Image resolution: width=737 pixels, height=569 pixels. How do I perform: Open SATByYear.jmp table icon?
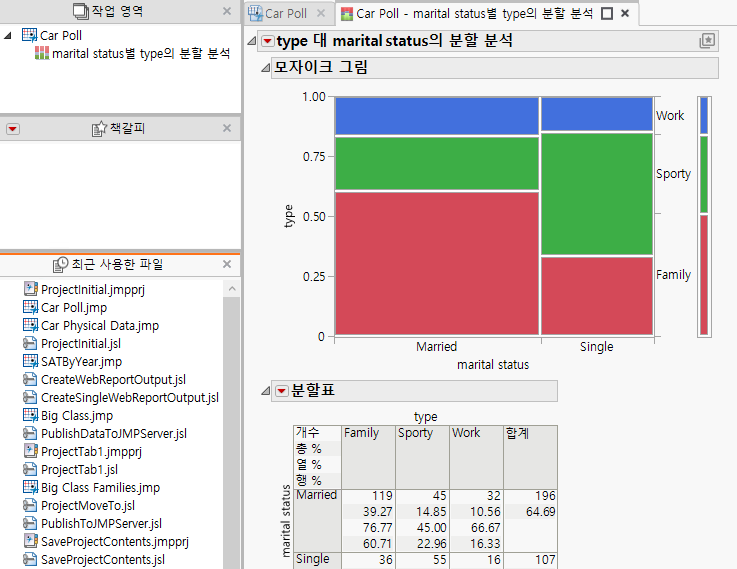[x=31, y=361]
